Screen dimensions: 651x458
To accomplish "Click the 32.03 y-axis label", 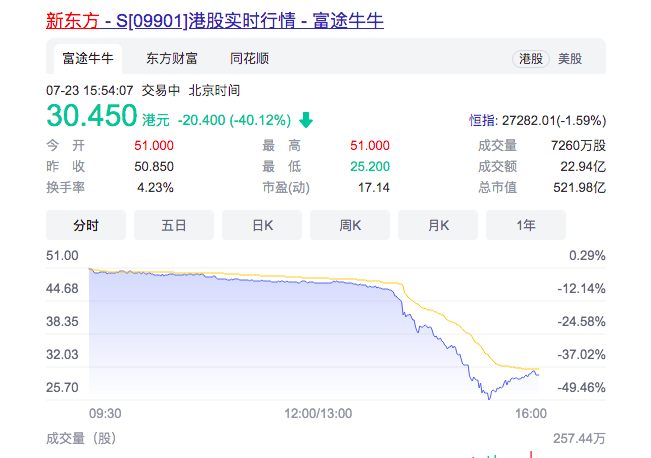I will pyautogui.click(x=62, y=354).
